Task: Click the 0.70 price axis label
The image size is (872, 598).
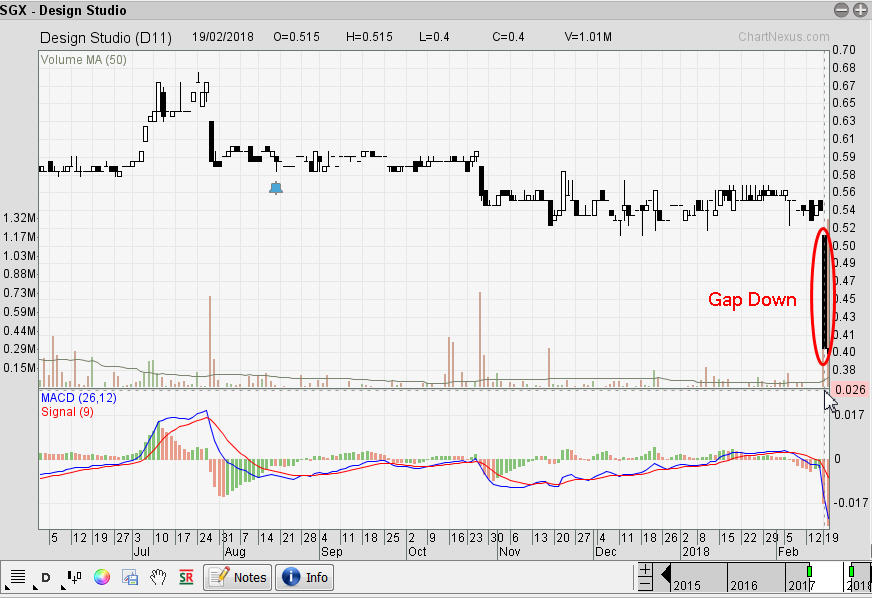Action: 844,50
